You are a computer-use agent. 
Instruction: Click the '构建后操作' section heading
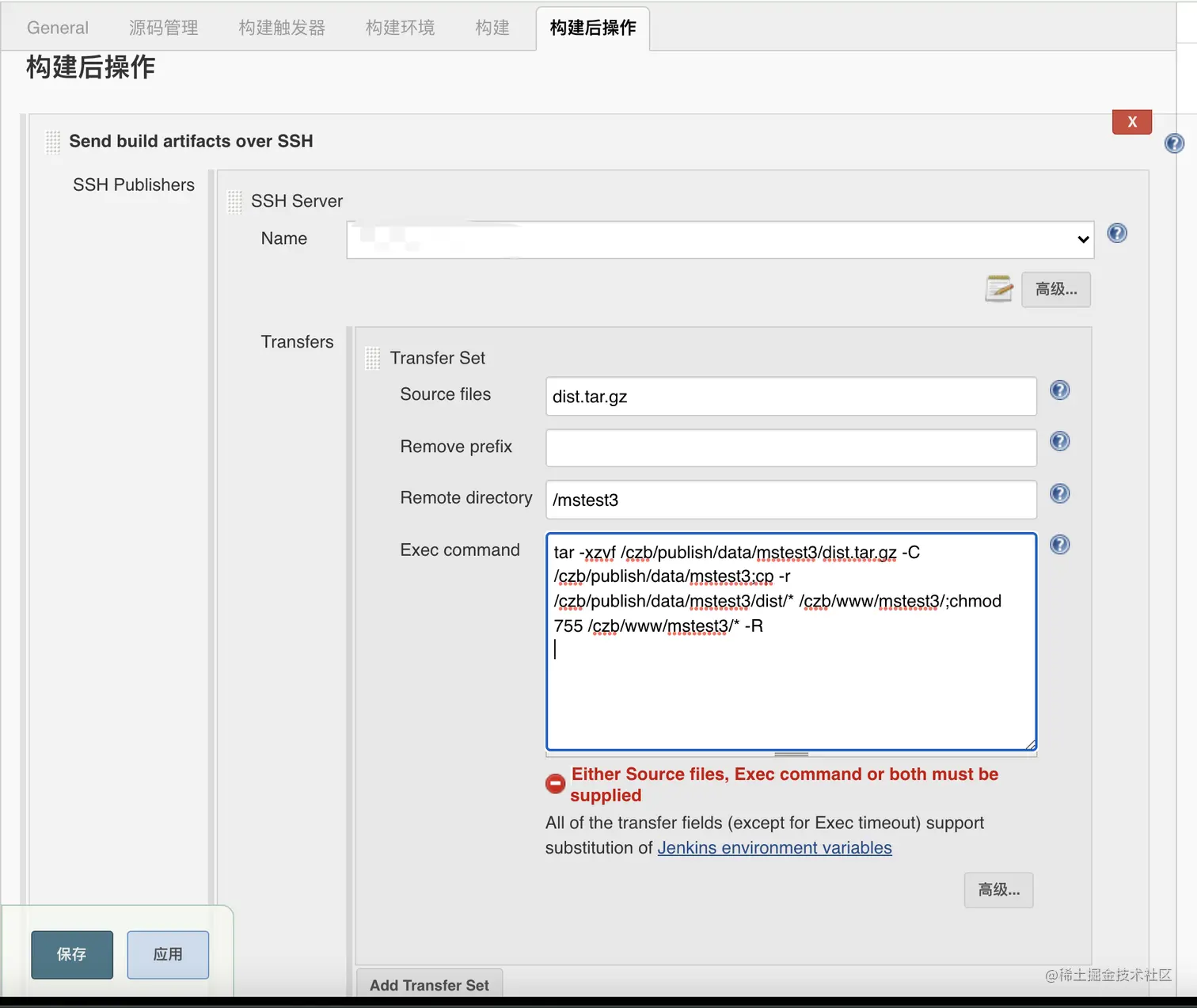click(x=91, y=67)
